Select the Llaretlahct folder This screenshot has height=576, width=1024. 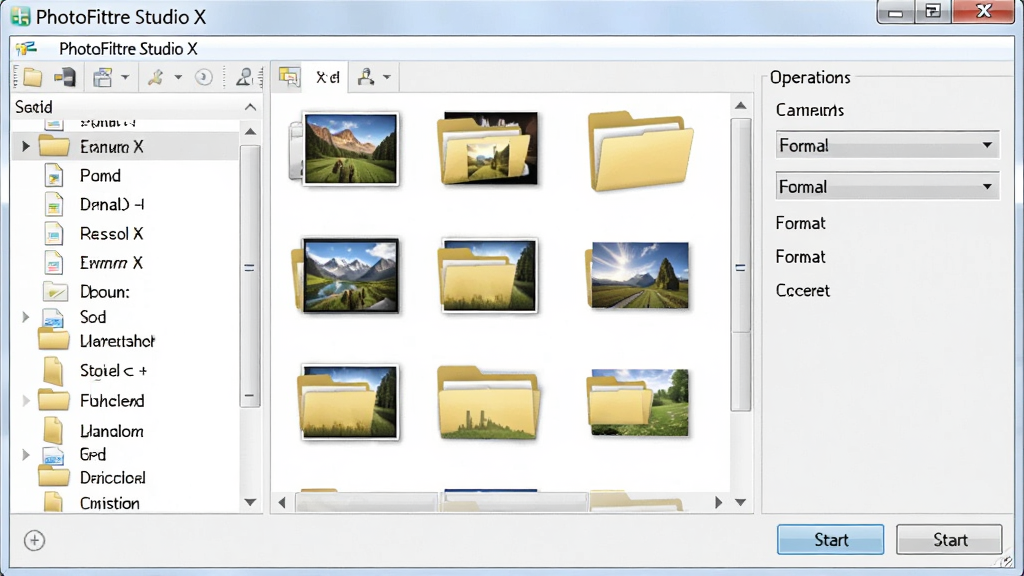(x=118, y=342)
